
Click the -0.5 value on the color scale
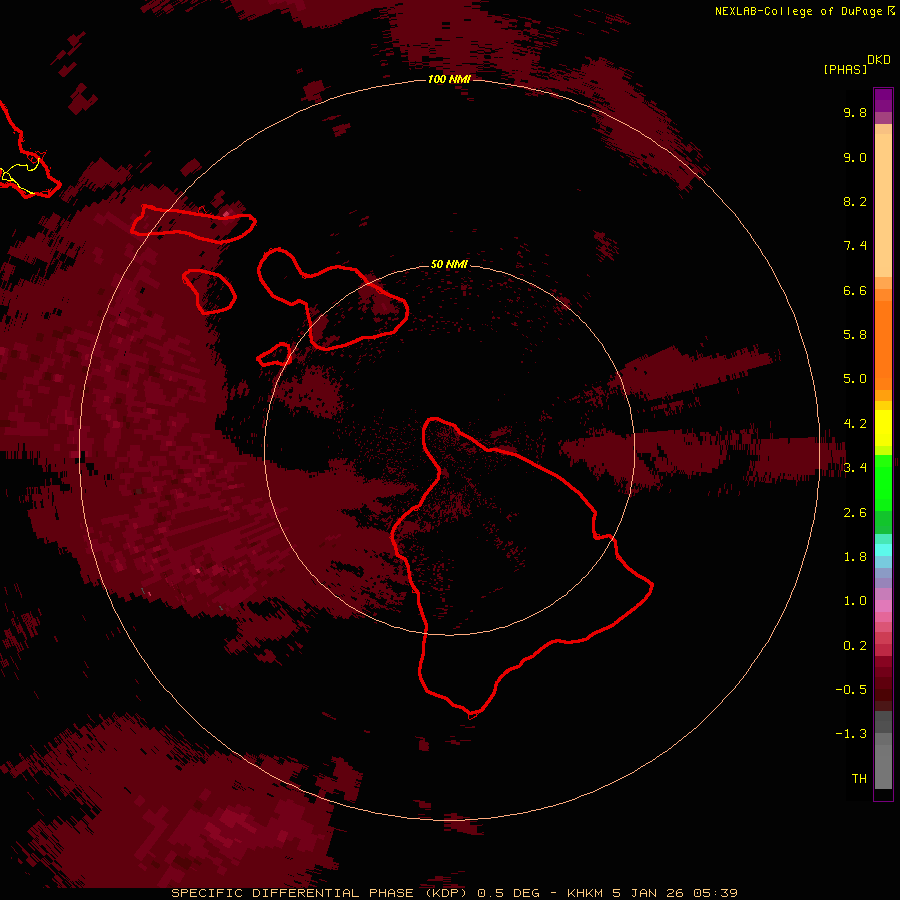tap(851, 690)
